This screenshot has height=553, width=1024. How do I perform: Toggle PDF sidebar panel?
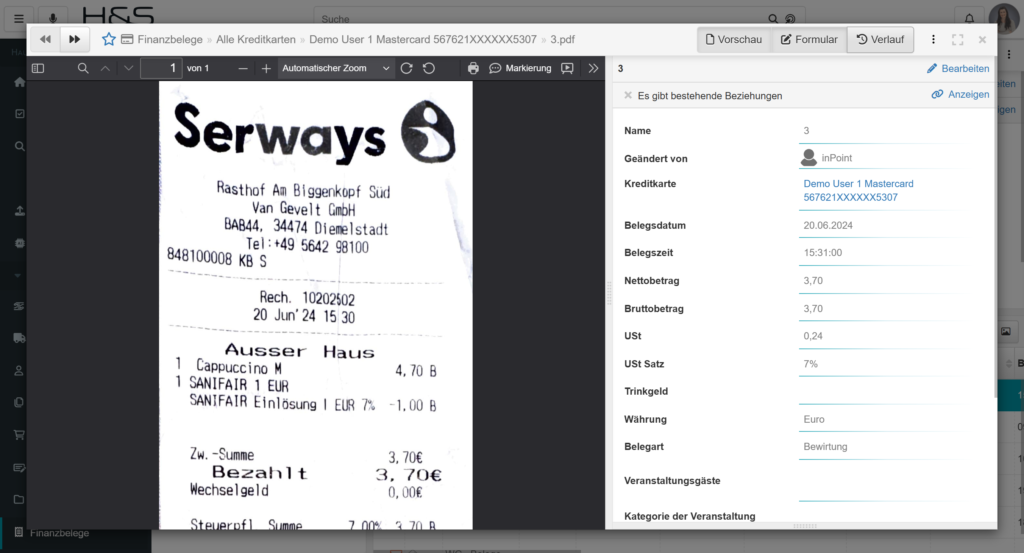pyautogui.click(x=38, y=68)
